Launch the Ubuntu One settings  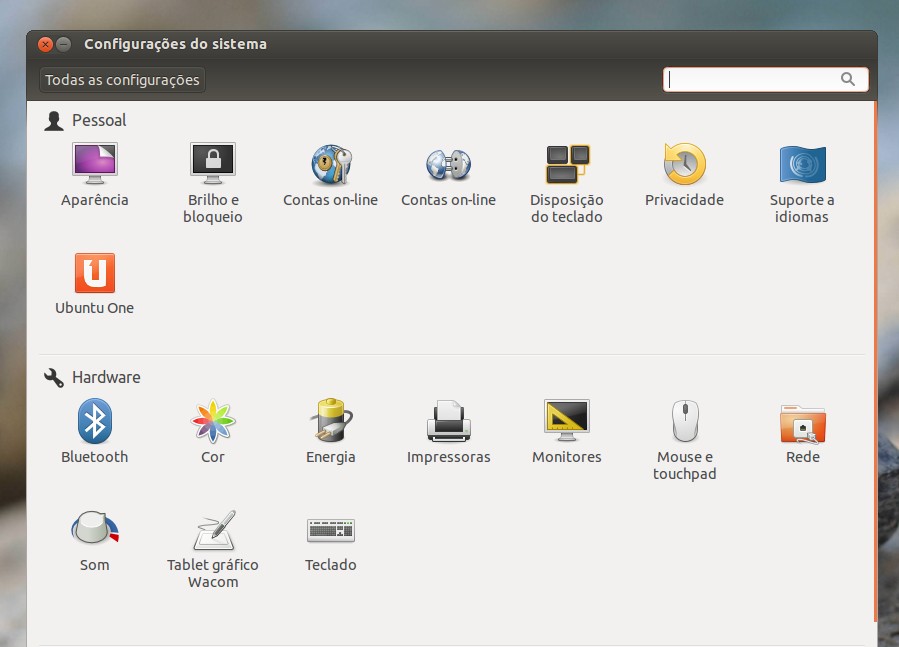pos(95,273)
